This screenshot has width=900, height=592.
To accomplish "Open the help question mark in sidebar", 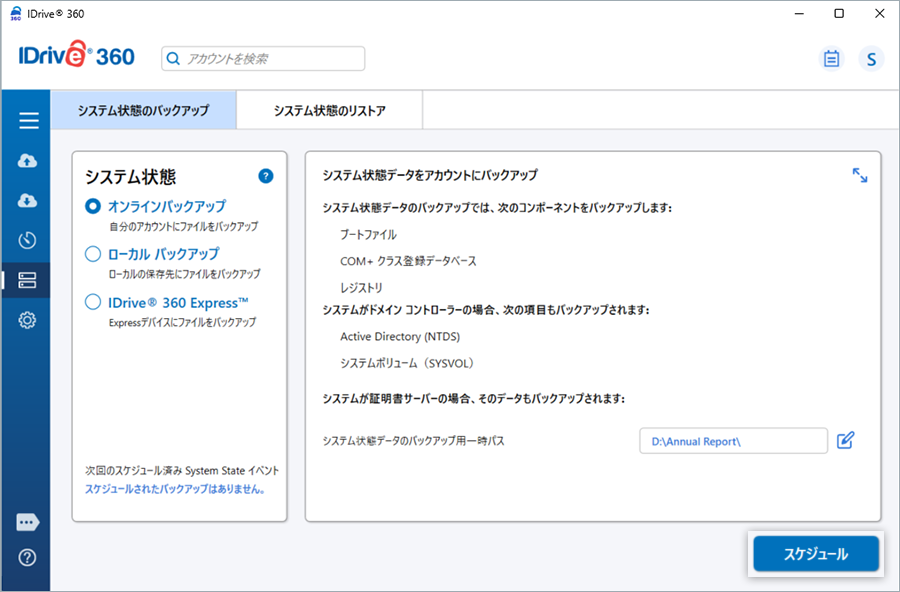I will (28, 557).
